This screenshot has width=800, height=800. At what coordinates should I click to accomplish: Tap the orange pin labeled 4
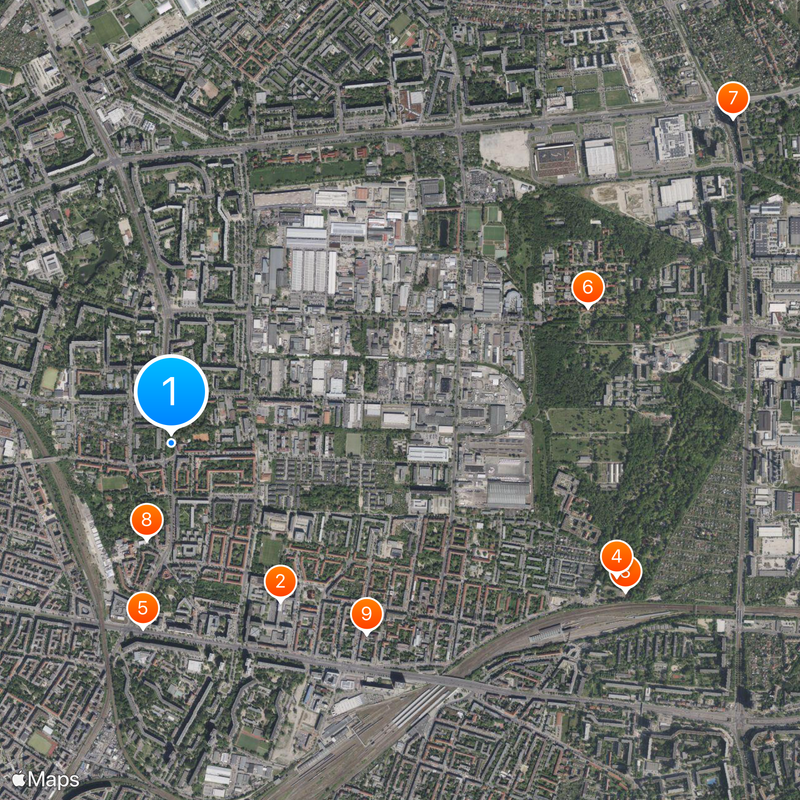(616, 557)
